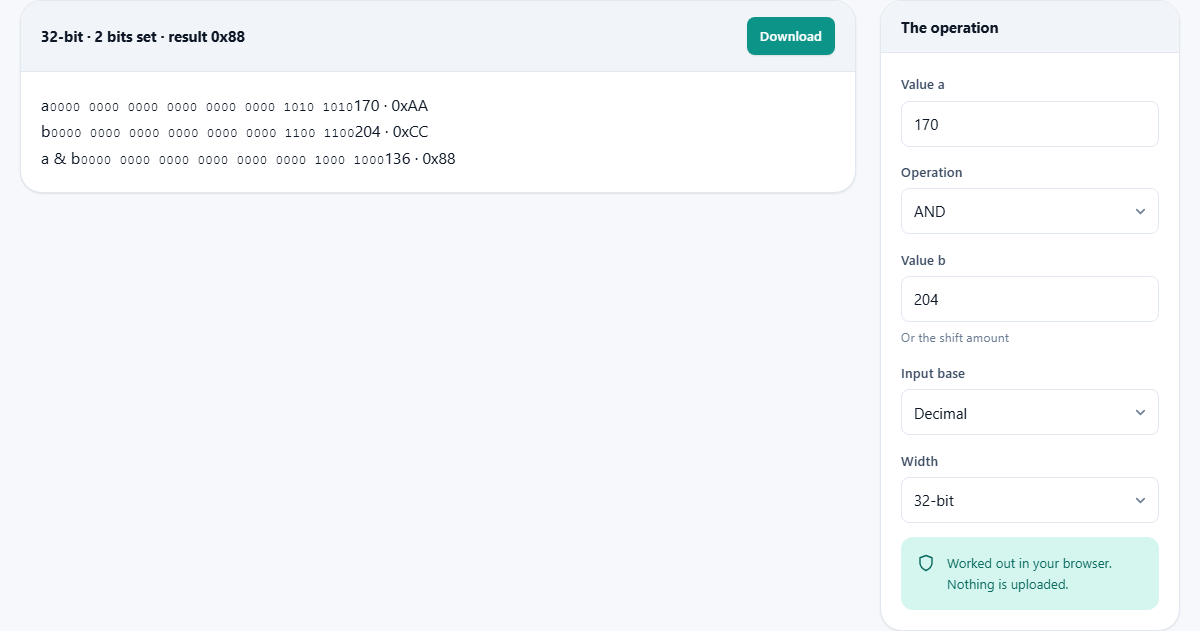This screenshot has width=1200, height=631.
Task: Click 'The operation' panel heading
Action: [950, 28]
